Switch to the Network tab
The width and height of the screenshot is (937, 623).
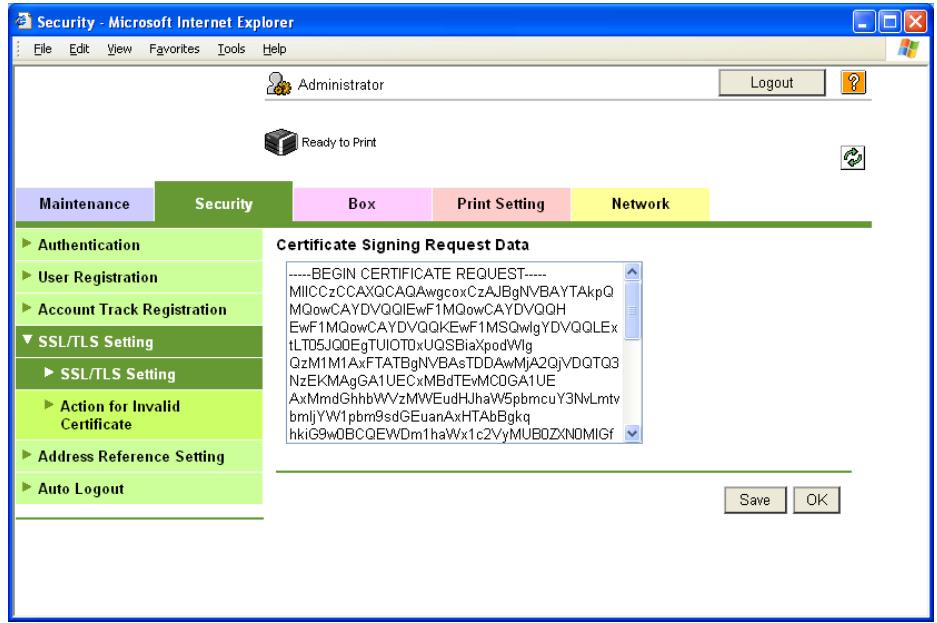pos(640,204)
